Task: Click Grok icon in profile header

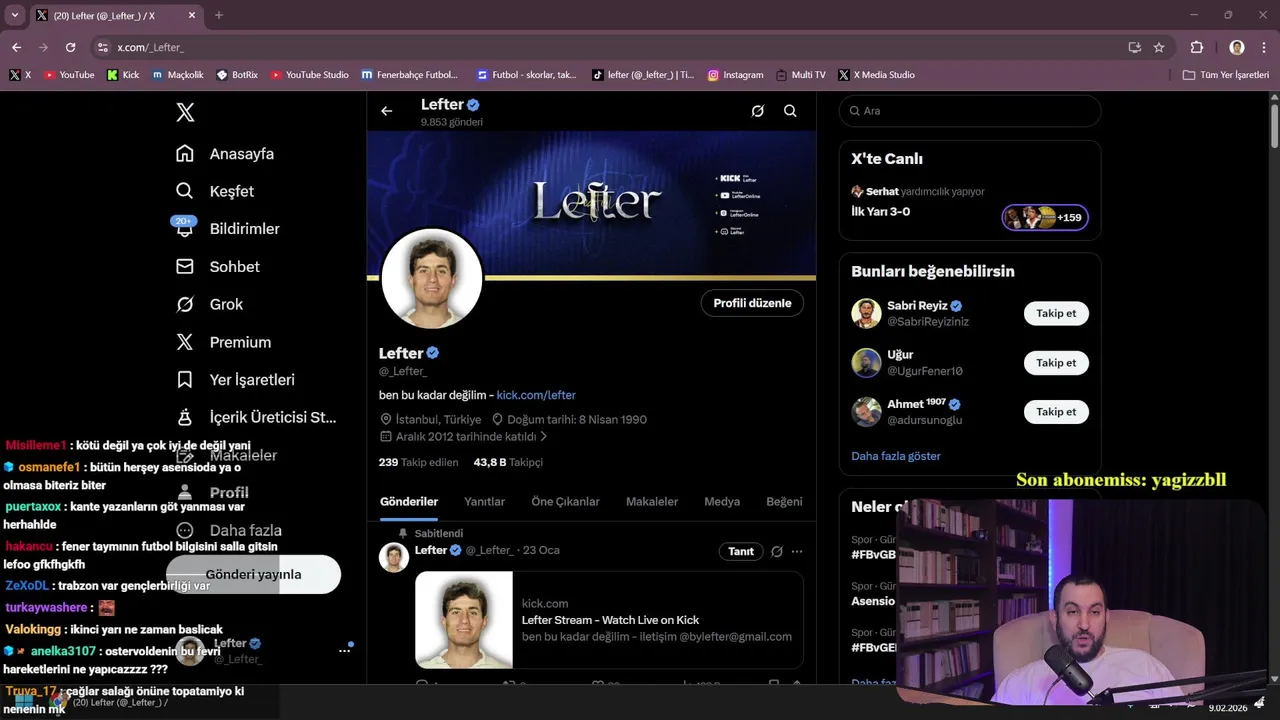Action: (x=758, y=111)
